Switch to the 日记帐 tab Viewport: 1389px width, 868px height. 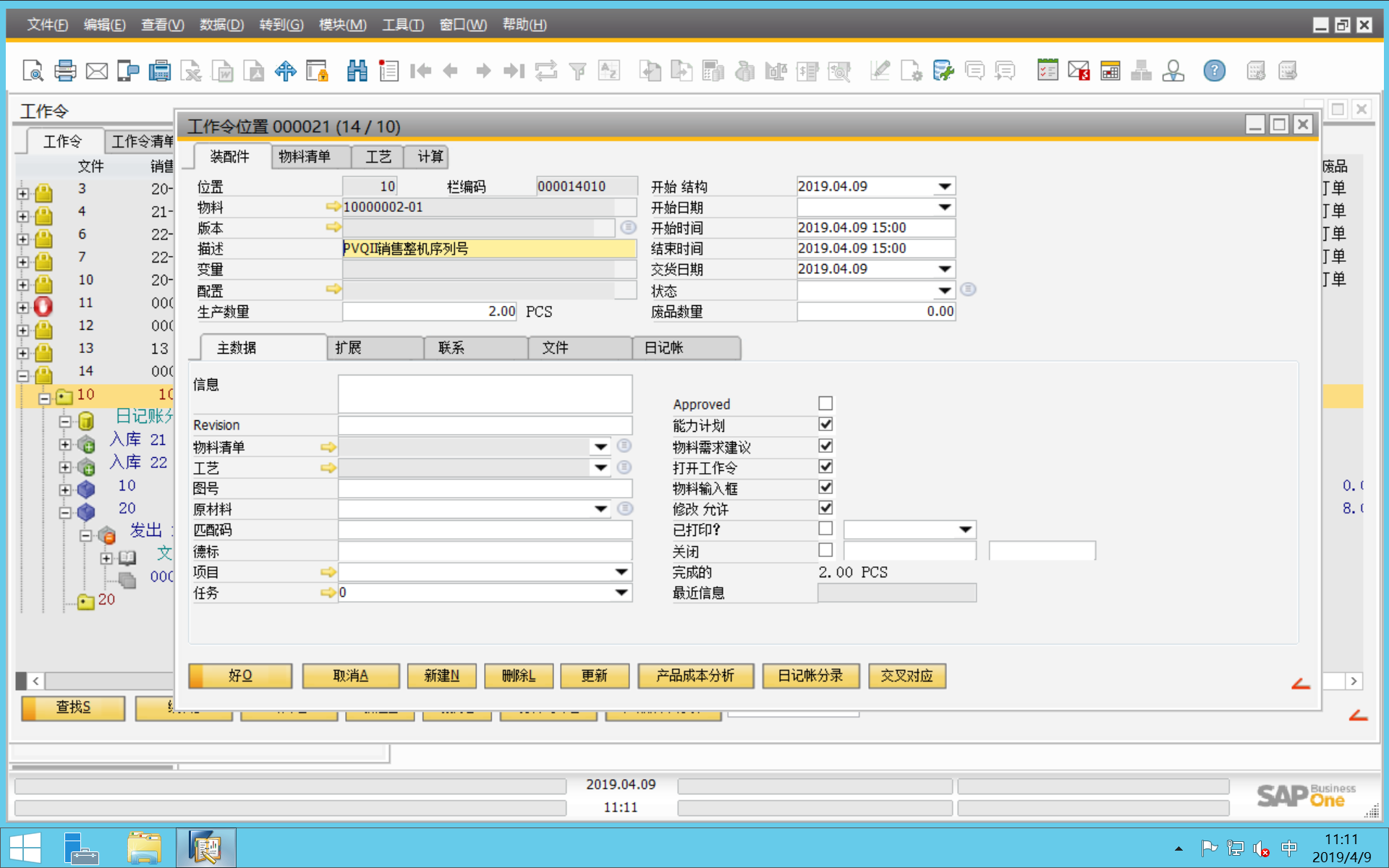686,348
